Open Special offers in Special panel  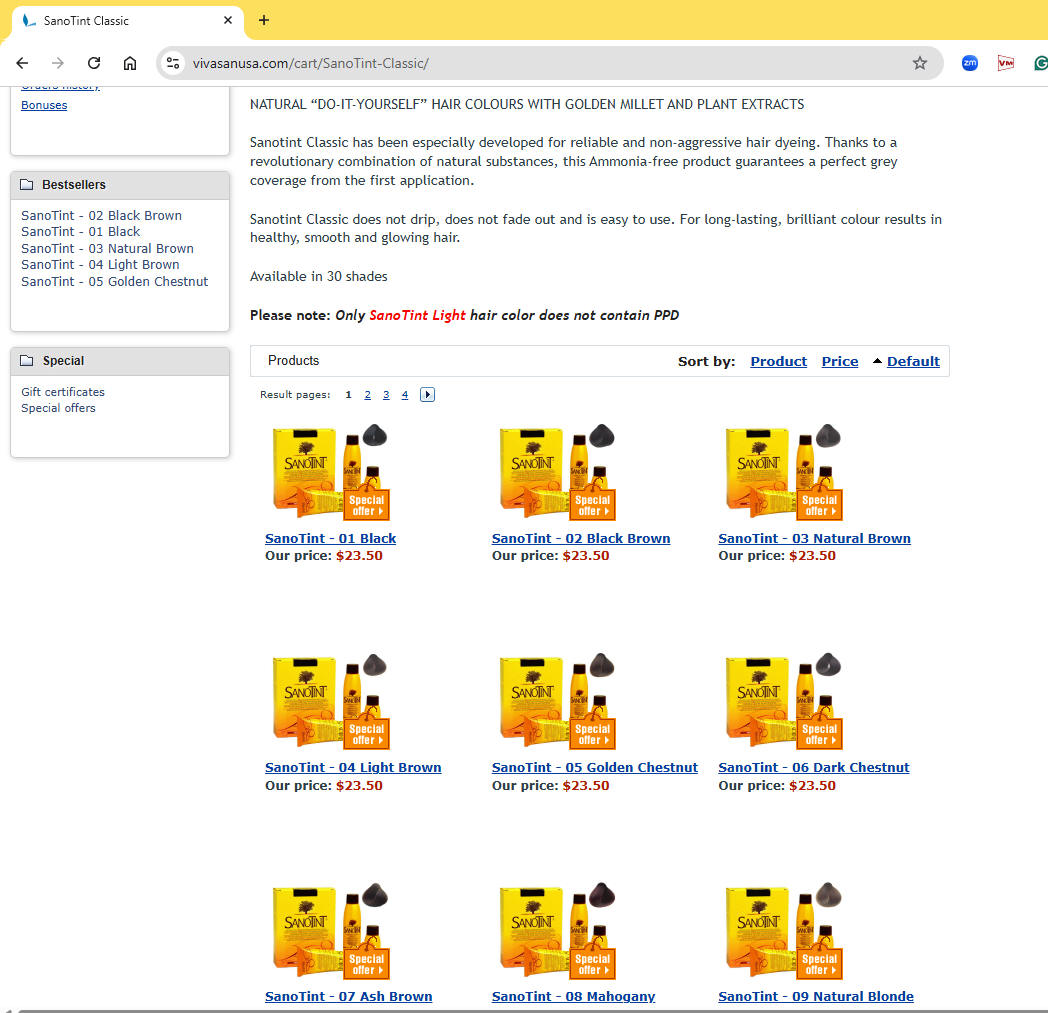(58, 408)
